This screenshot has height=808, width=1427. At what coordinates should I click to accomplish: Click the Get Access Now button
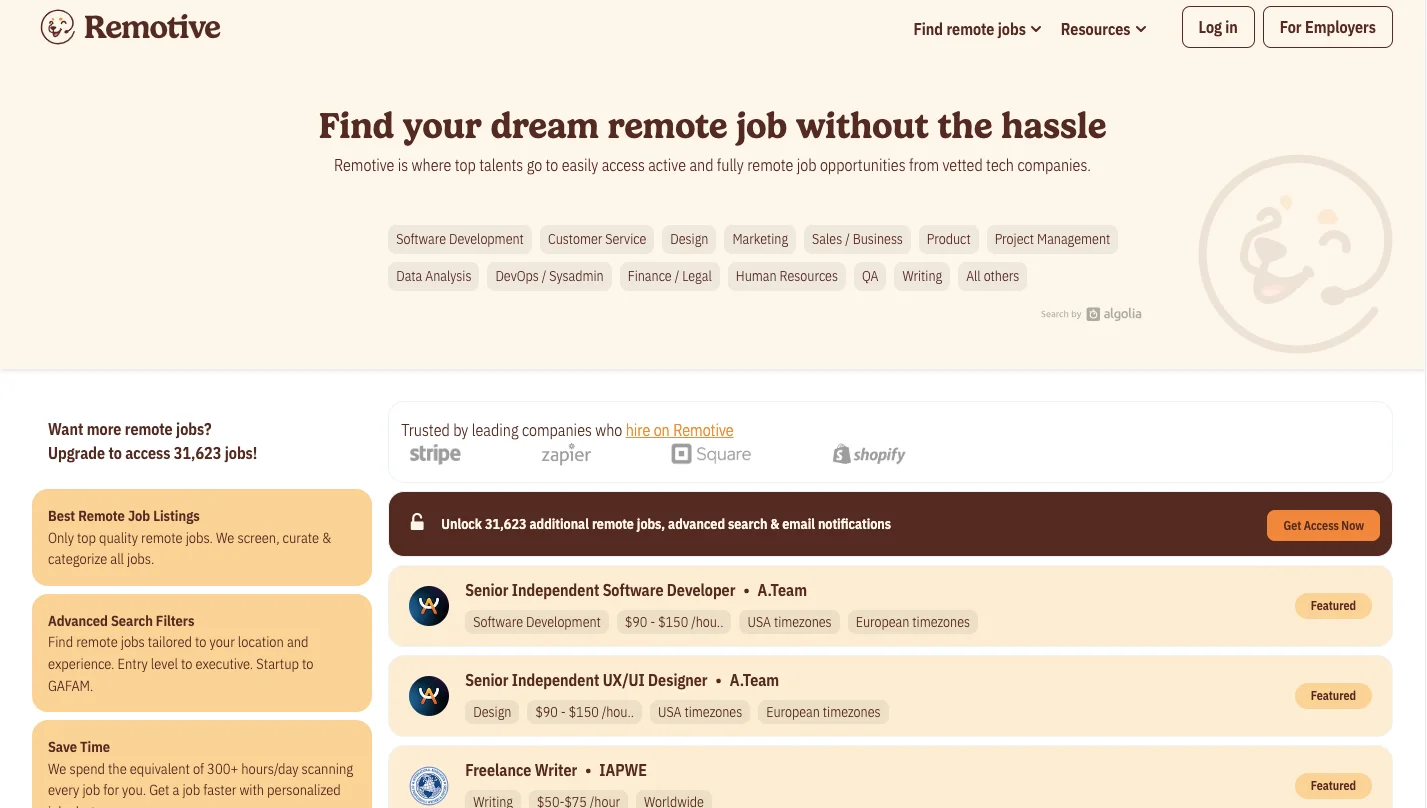[x=1323, y=525]
